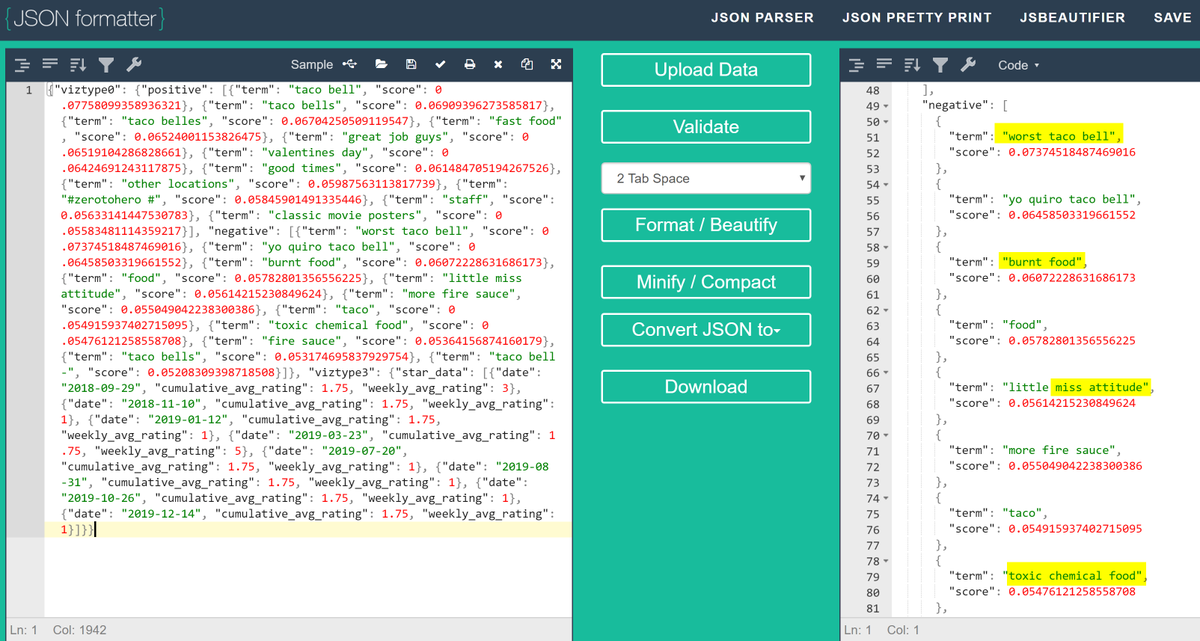Screen dimensions: 1200x641
Task: Click the Ln: 1 status in right panel
Action: [x=859, y=630]
